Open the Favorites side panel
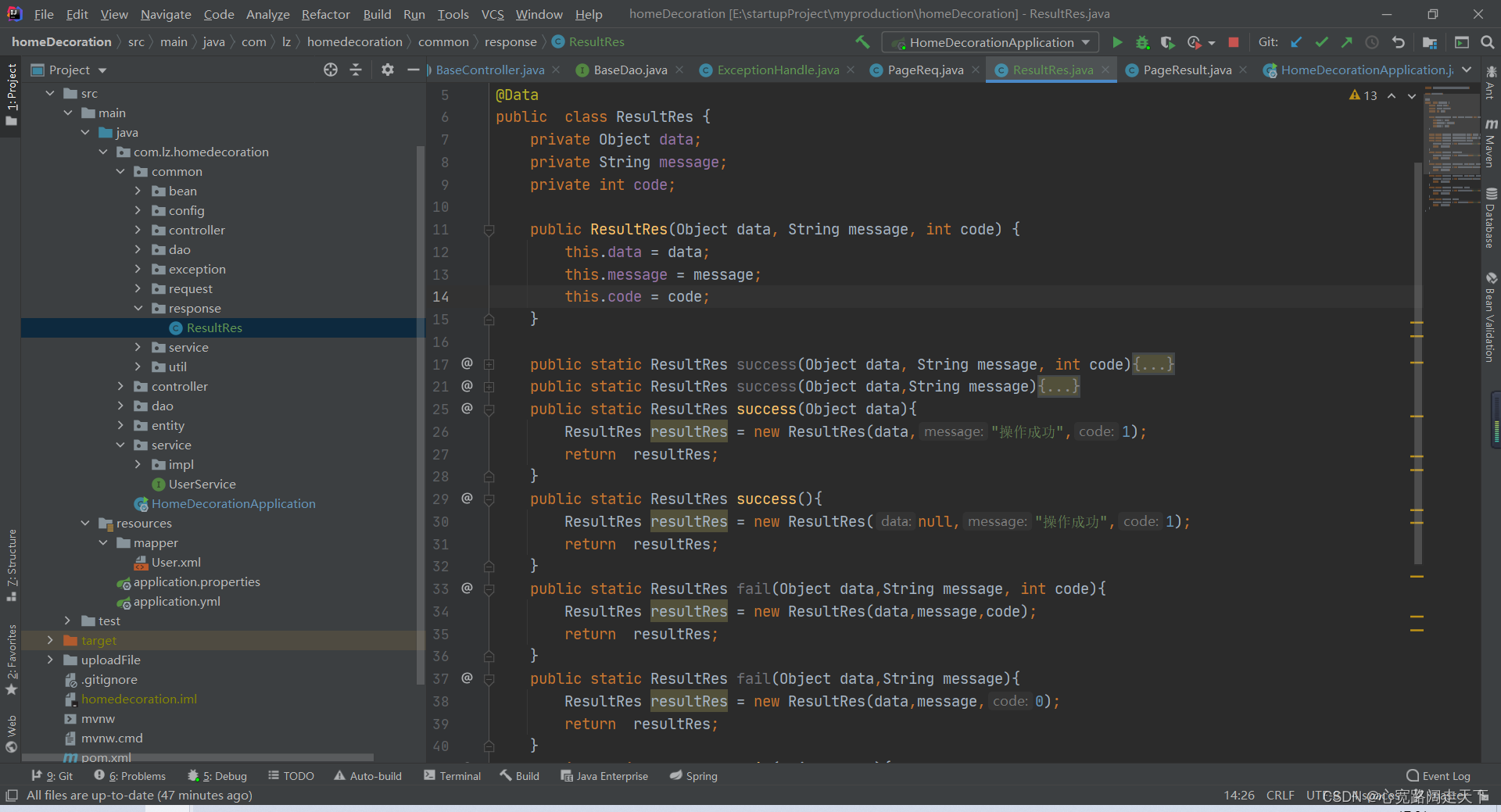The image size is (1501, 812). tap(12, 659)
